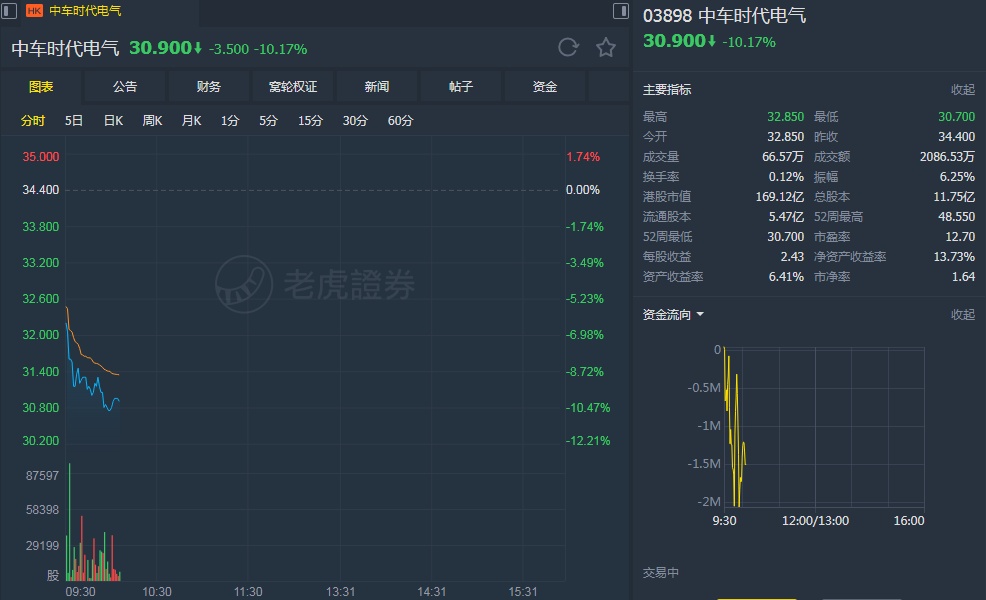This screenshot has width=986, height=600.
Task: Choose the 15分 chart interval
Action: (310, 121)
